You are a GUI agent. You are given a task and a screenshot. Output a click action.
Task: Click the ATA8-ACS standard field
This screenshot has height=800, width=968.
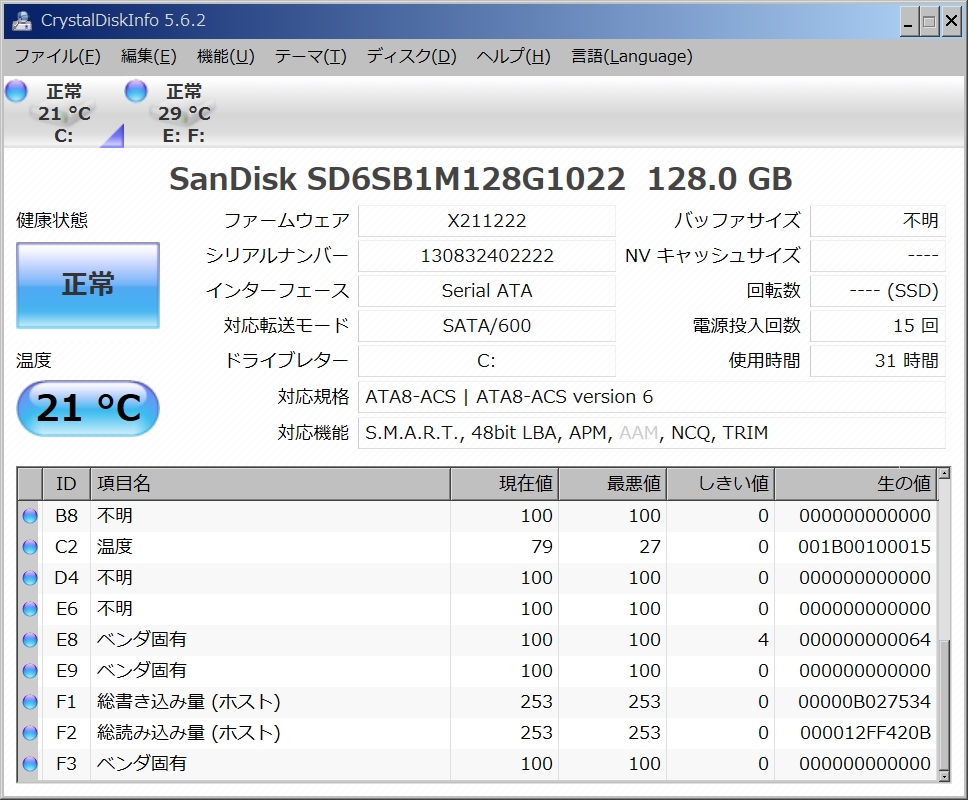tap(651, 397)
